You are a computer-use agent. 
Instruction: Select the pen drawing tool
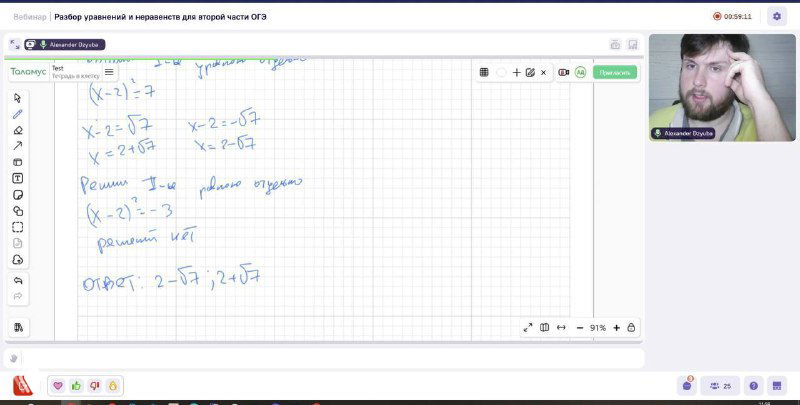(x=18, y=114)
